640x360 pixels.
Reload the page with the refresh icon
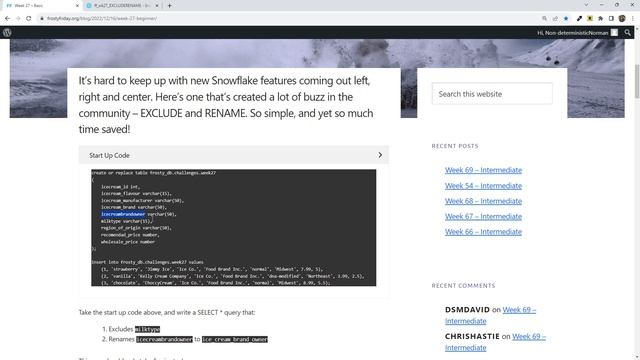coord(29,18)
